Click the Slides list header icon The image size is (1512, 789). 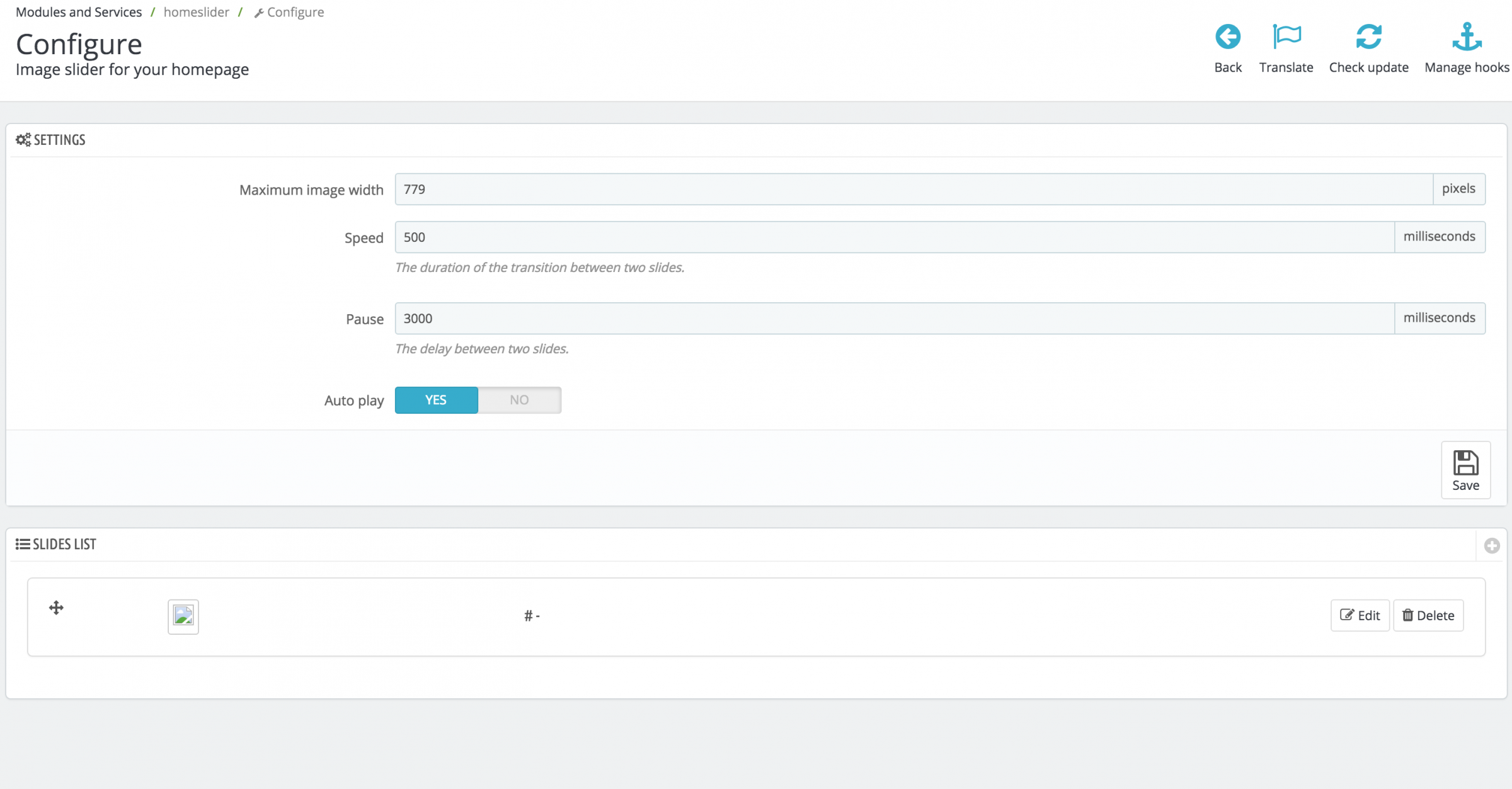[x=23, y=544]
